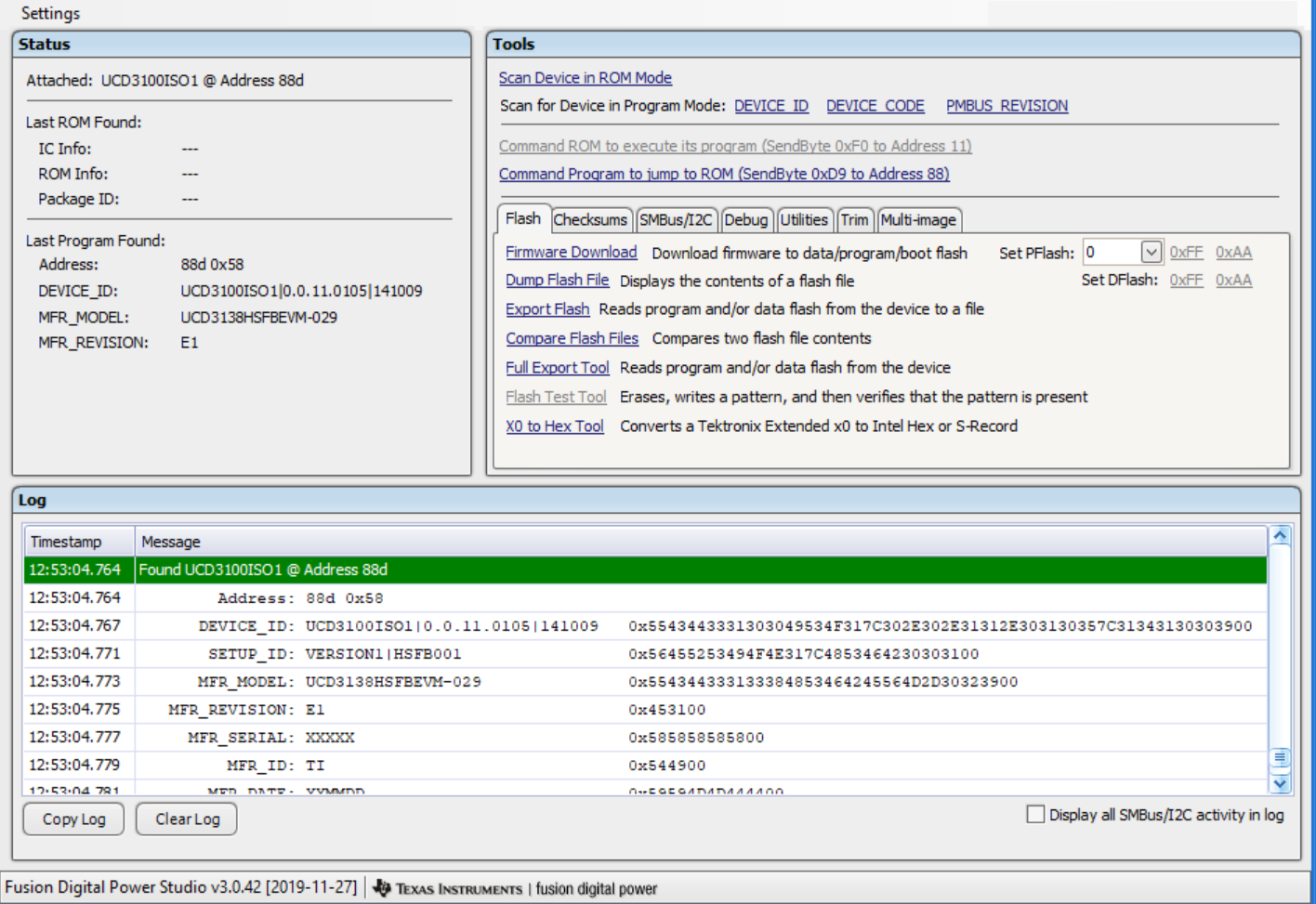This screenshot has width=1316, height=904.
Task: Launch the Export Flash tool
Action: tap(547, 309)
